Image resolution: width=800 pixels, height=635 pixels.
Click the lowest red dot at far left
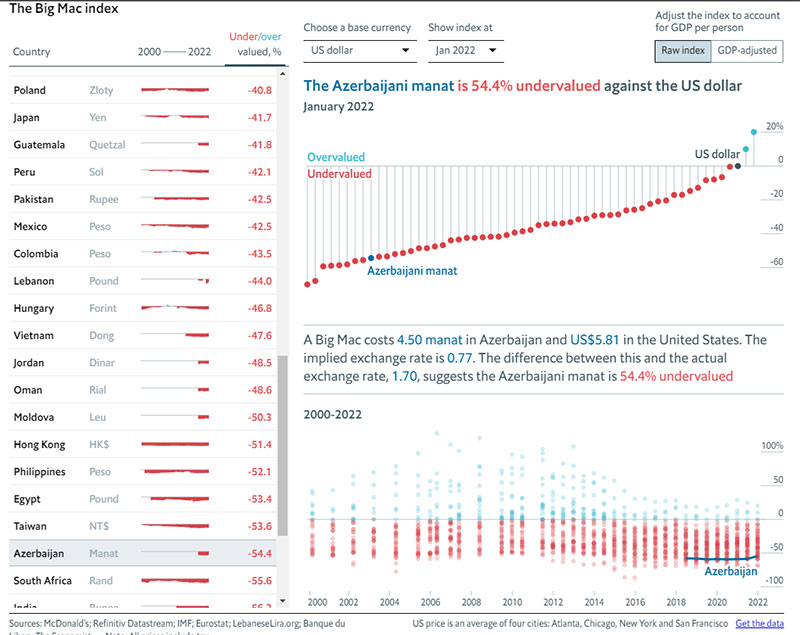pyautogui.click(x=307, y=284)
